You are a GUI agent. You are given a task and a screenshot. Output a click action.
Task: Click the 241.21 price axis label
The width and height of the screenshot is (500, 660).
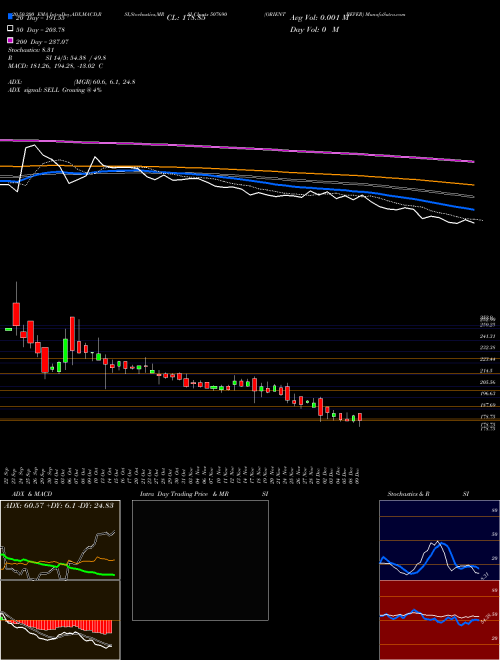coord(487,336)
